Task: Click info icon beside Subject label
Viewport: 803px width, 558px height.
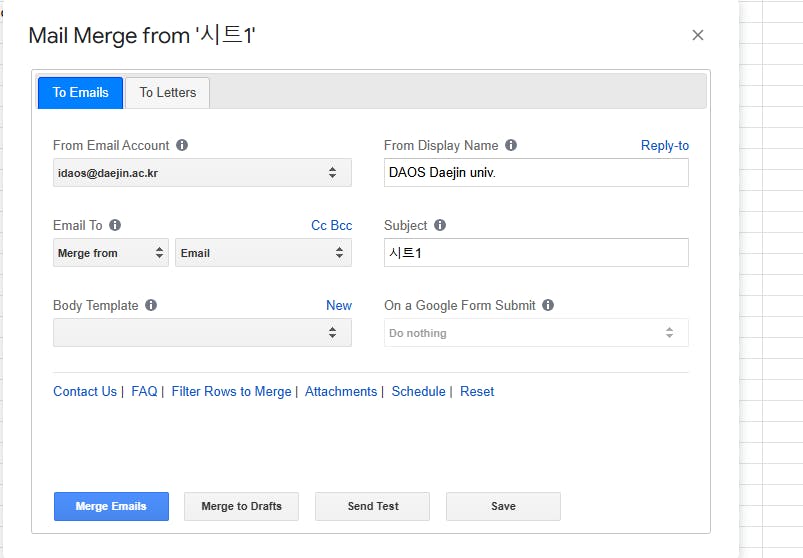Action: tap(440, 225)
